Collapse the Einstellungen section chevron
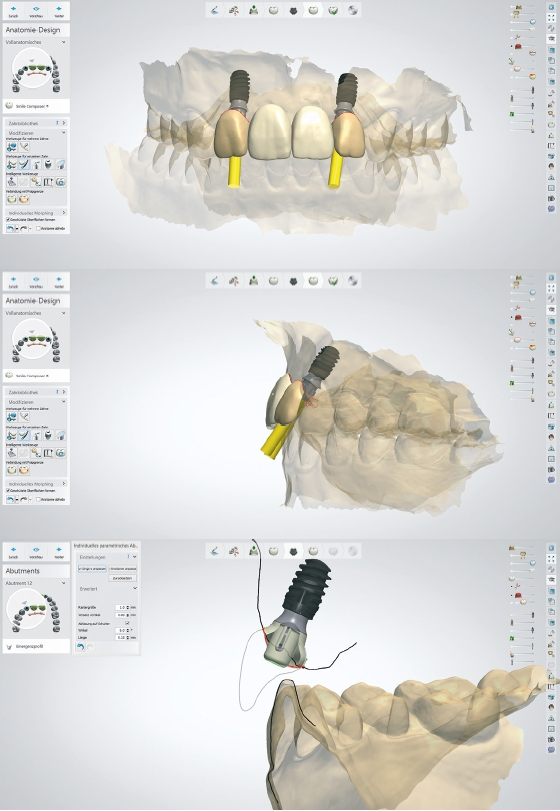This screenshot has width=560, height=811. point(134,557)
